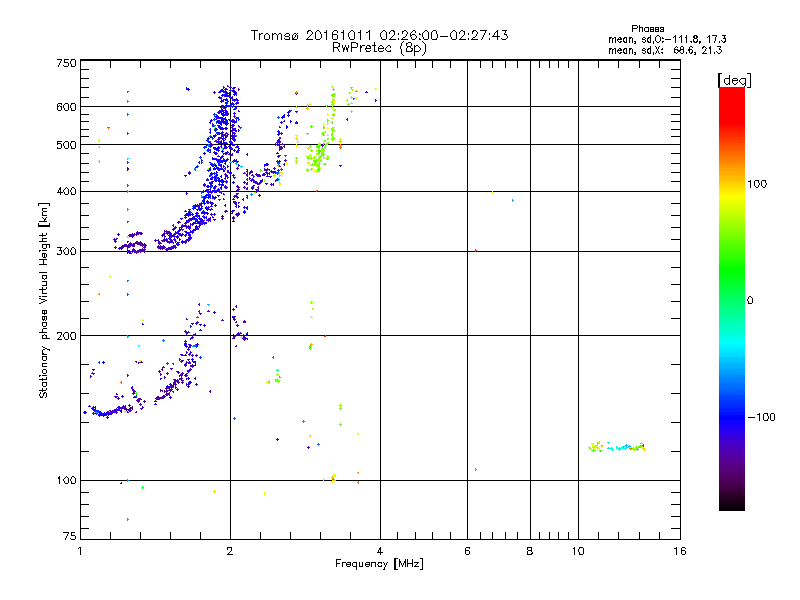Image resolution: width=800 pixels, height=600 pixels.
Task: Click the y-axis label "400"
Action: (67, 192)
